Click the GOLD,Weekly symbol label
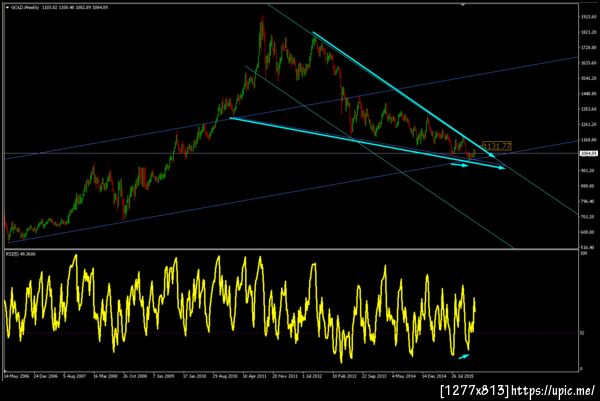This screenshot has width=600, height=401. [x=25, y=7]
